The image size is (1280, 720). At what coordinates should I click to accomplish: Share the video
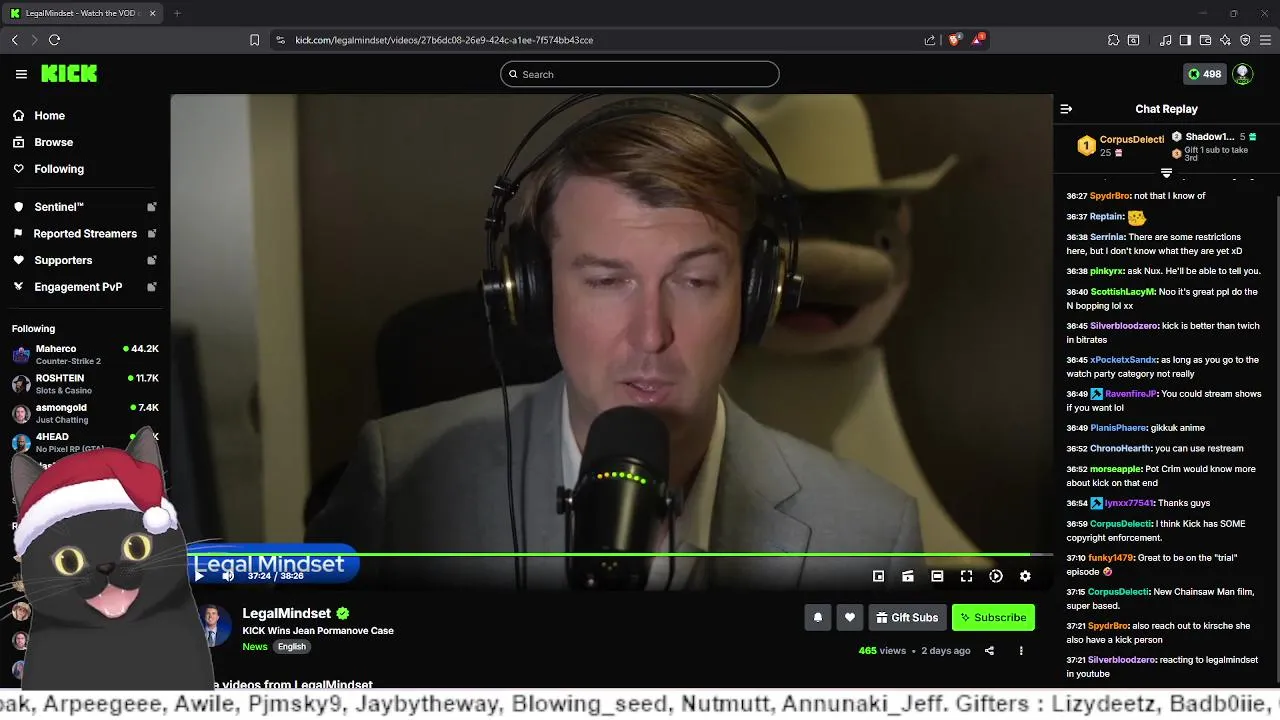[x=989, y=651]
